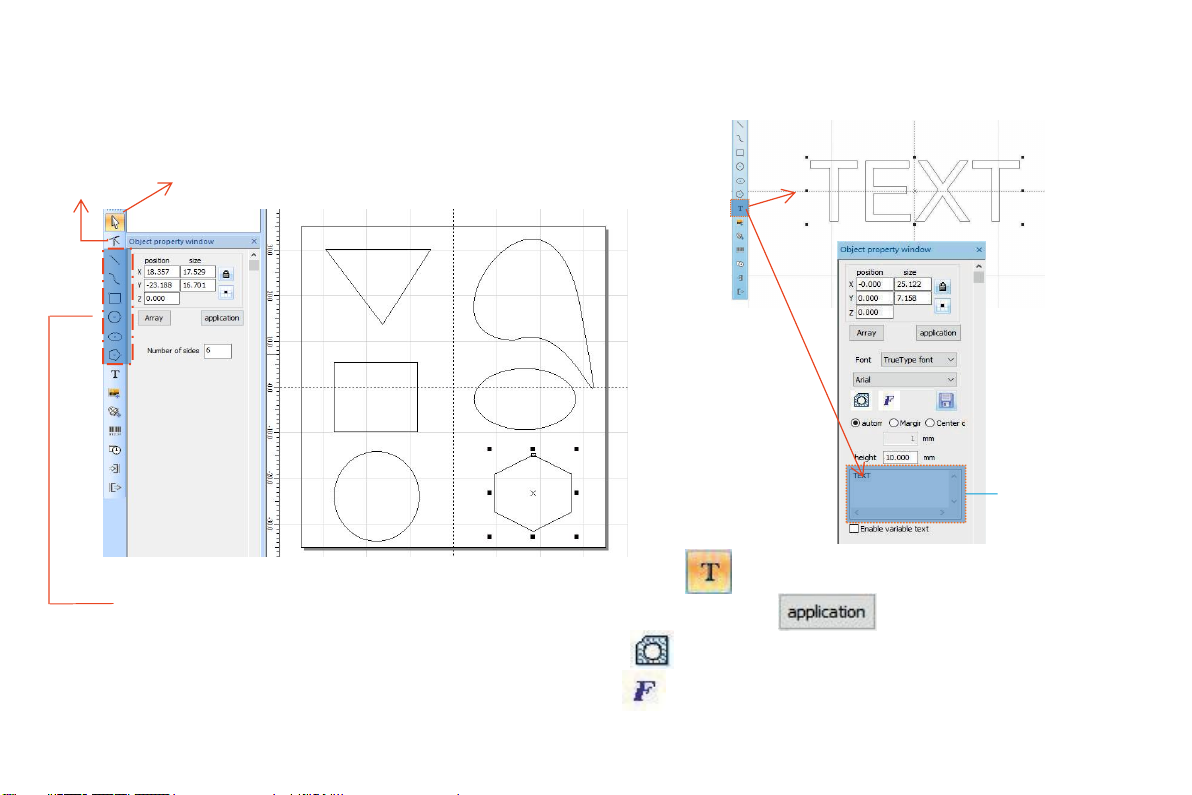Click the save floppy disk icon in text panel
This screenshot has width=1192, height=795.
946,401
